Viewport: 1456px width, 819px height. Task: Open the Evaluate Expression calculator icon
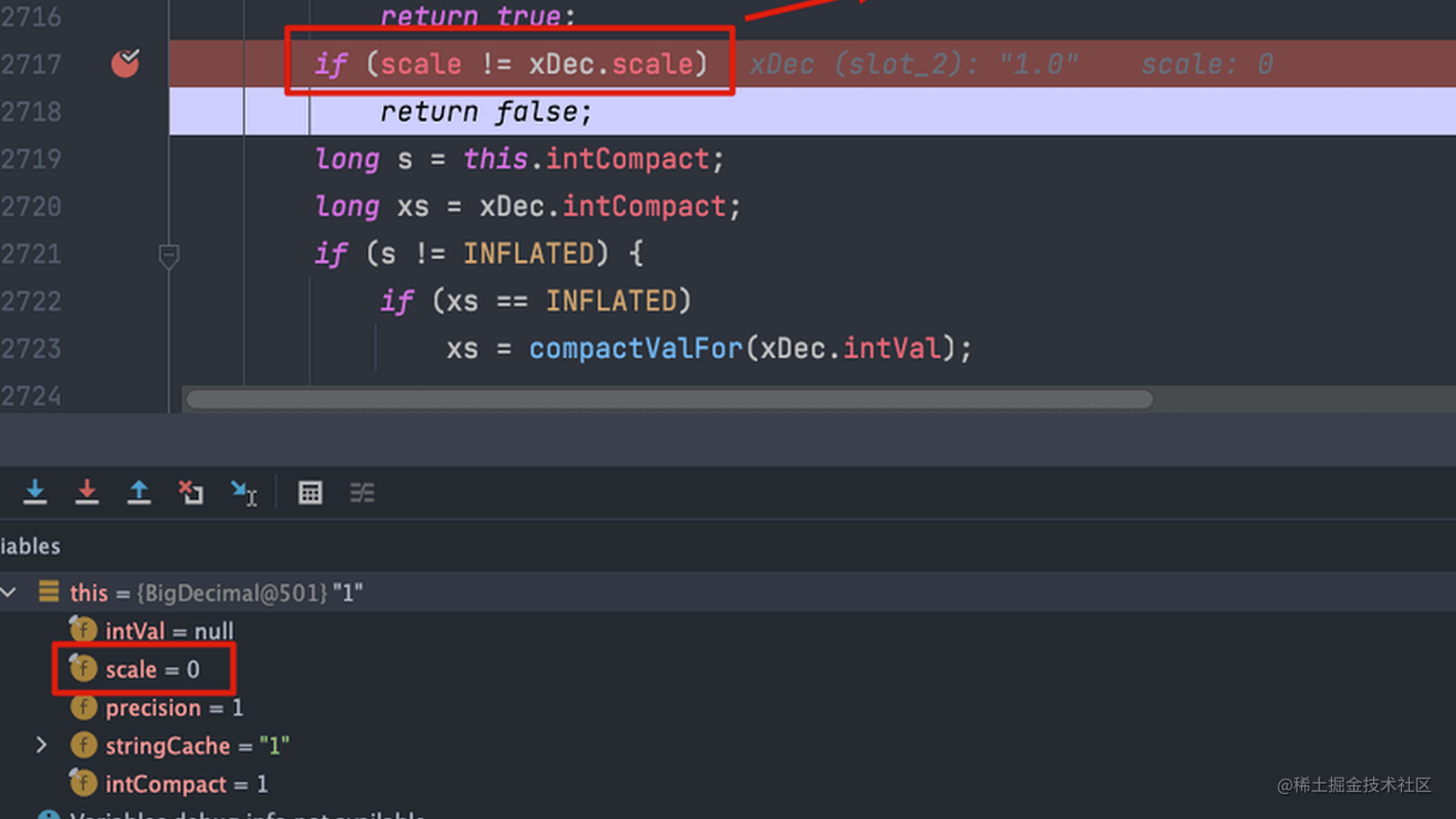(x=310, y=493)
